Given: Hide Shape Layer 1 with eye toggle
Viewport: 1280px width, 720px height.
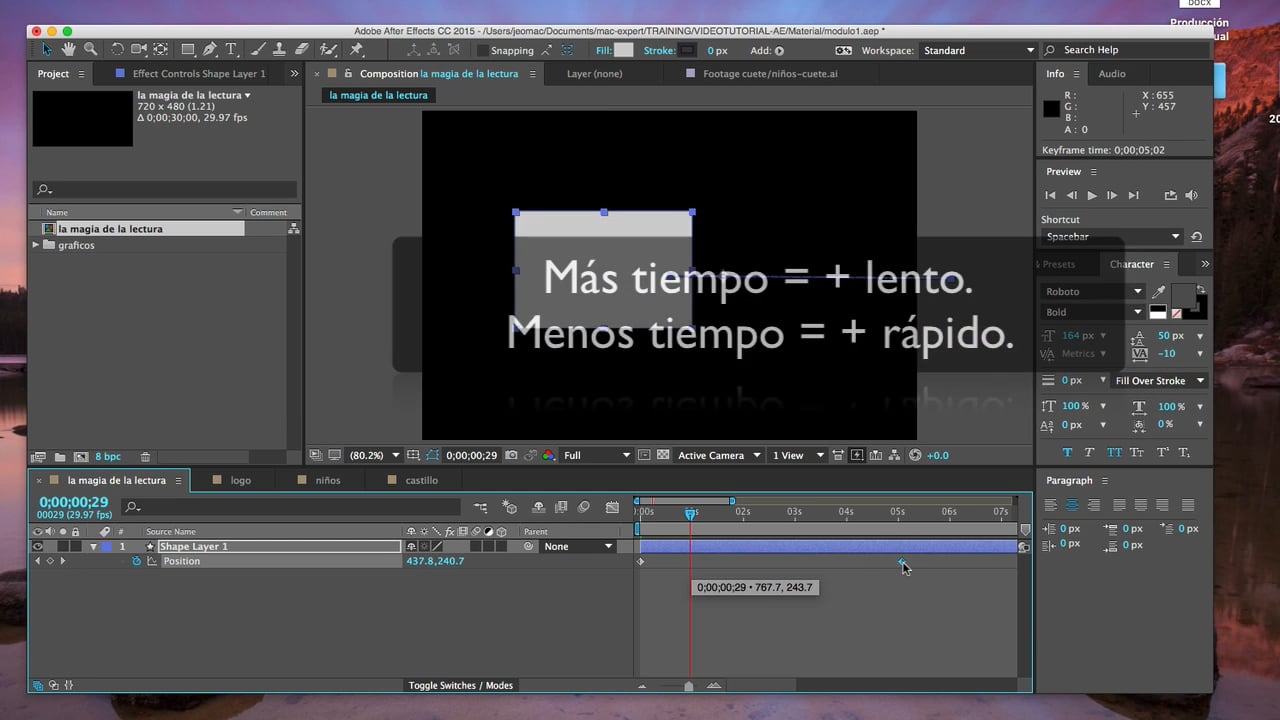Looking at the screenshot, I should pyautogui.click(x=37, y=547).
